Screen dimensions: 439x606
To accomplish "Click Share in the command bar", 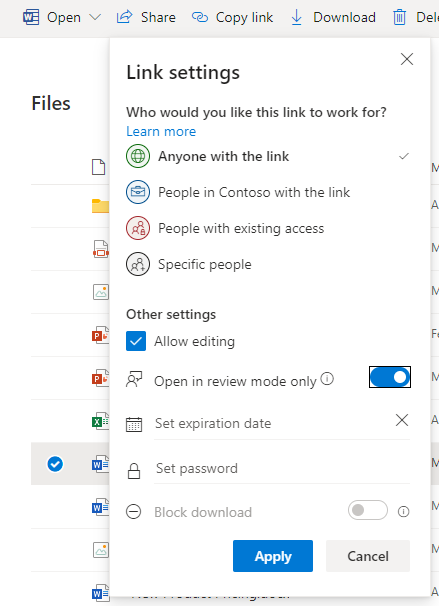I will [146, 17].
